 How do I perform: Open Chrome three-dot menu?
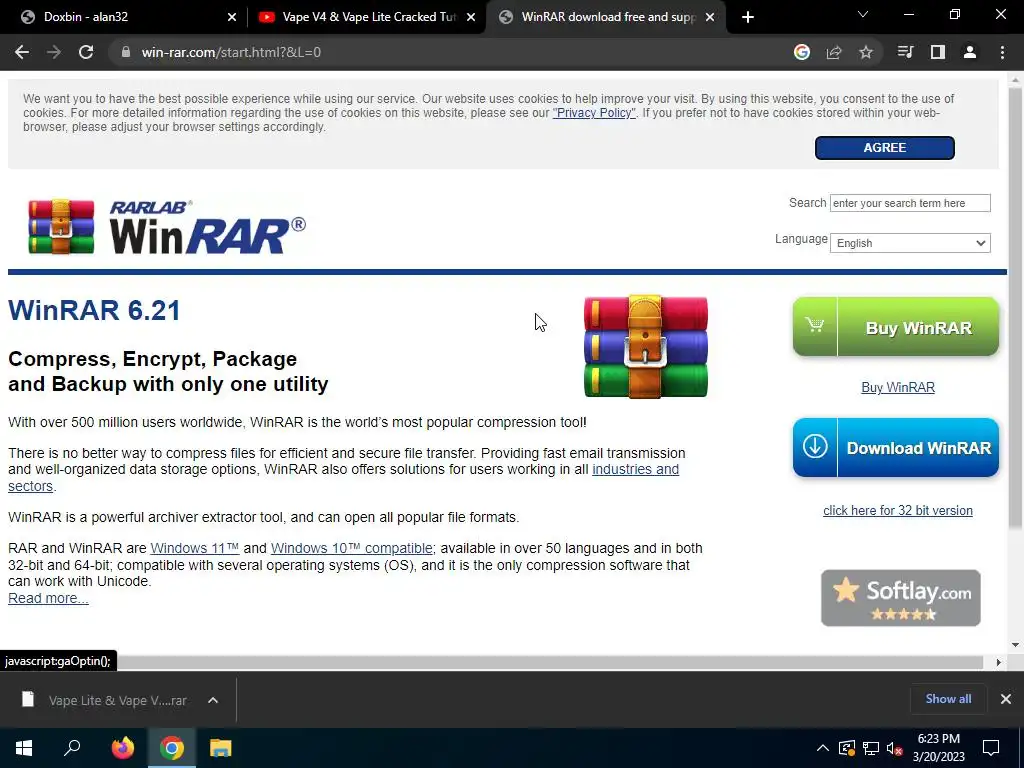[x=1002, y=52]
